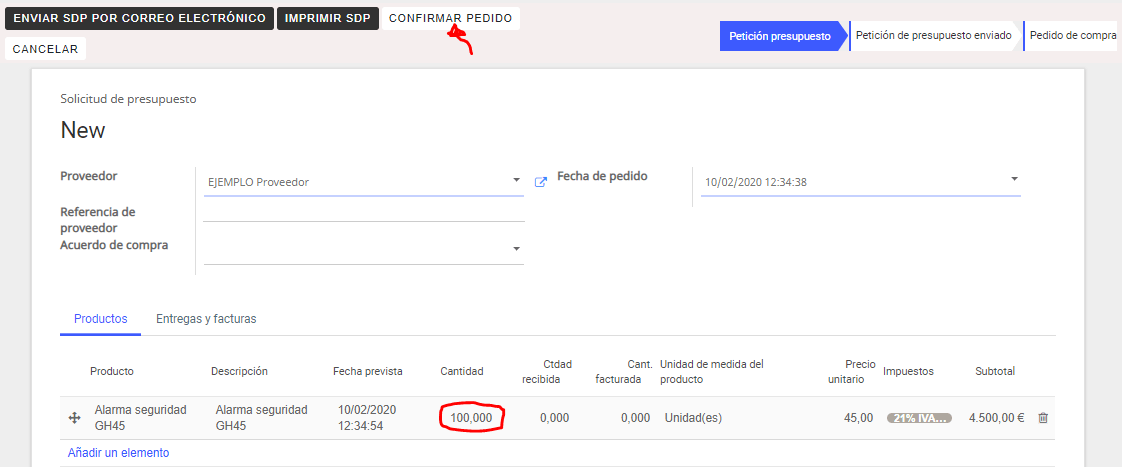The height and width of the screenshot is (467, 1122).
Task: Click the Descripción cell Alarma seguridad GH45
Action: 261,418
